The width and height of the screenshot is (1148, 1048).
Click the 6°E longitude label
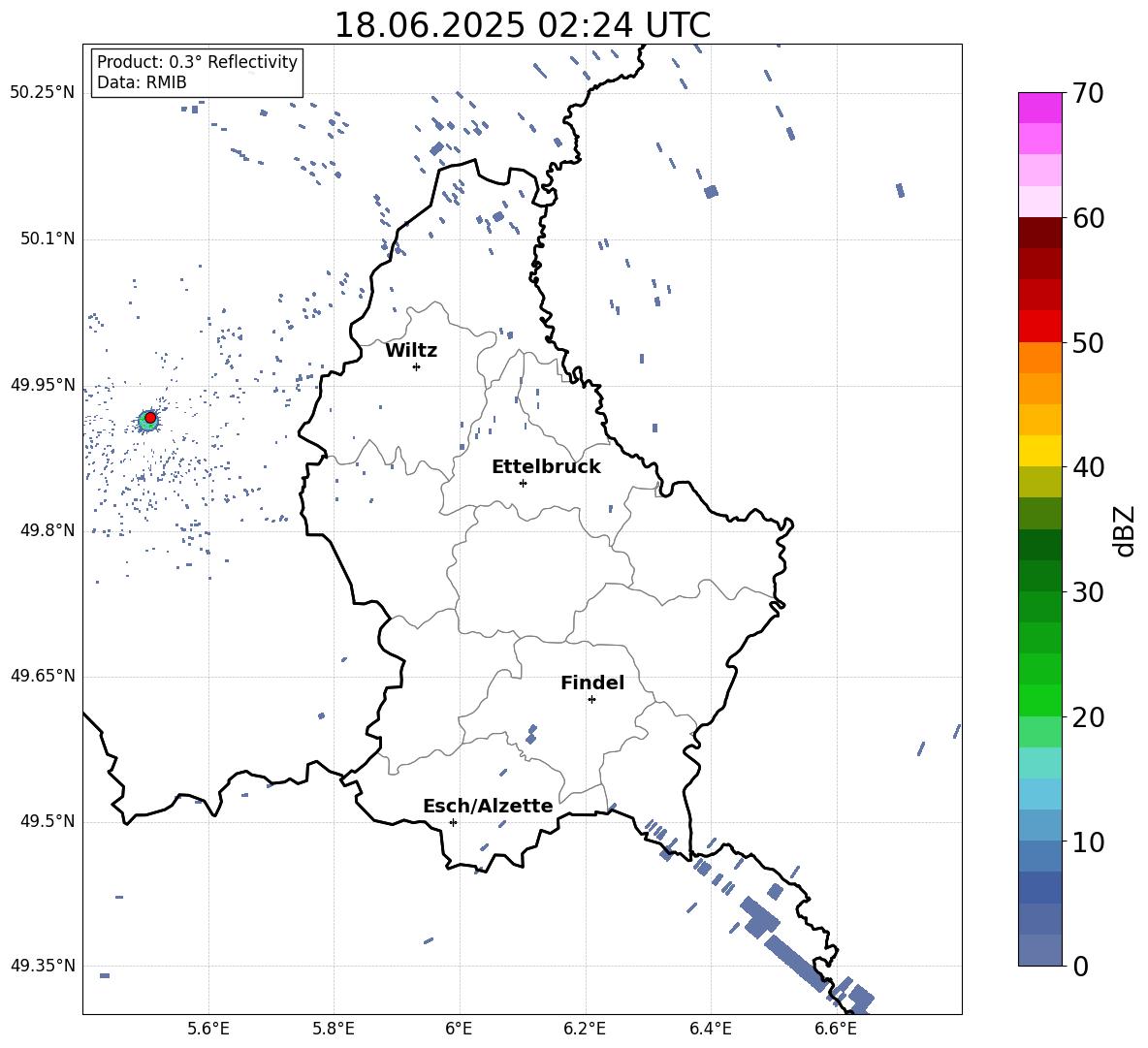click(459, 1029)
